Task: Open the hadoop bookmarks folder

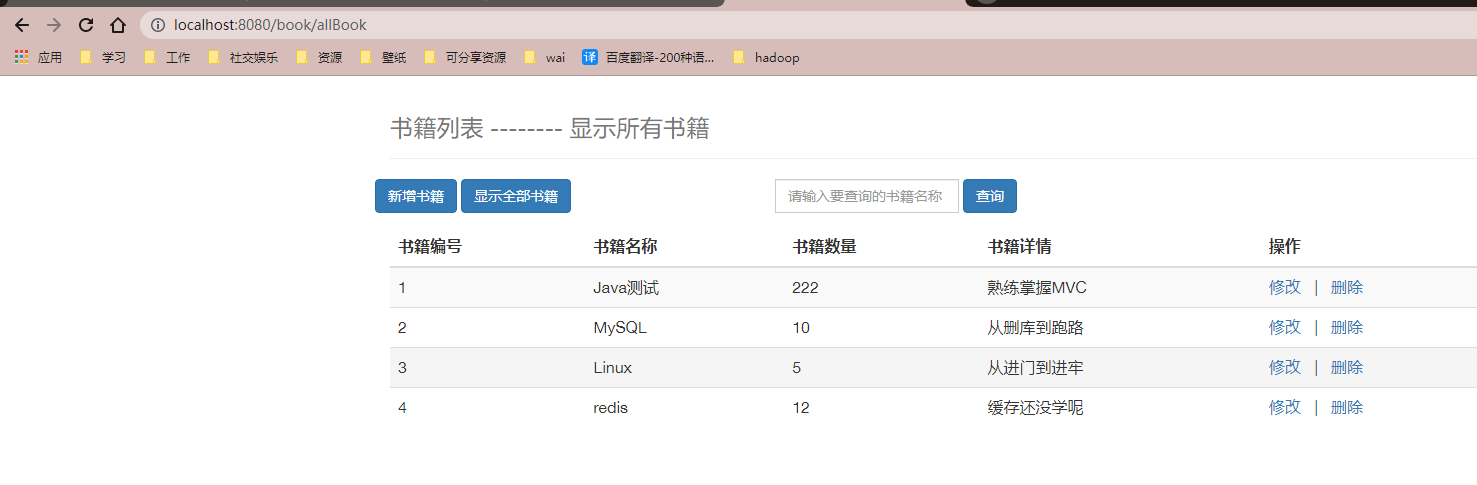Action: (x=766, y=58)
